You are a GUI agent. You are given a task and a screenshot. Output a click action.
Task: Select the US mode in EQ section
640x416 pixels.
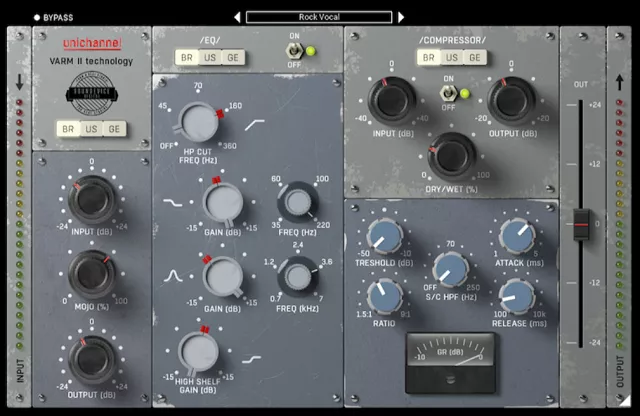[211, 59]
